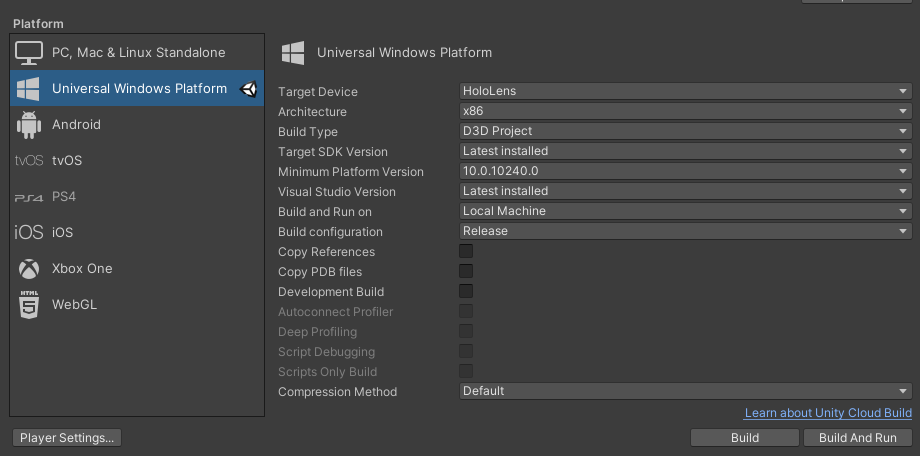
Task: Select the Xbox One platform label
Action: 82,269
